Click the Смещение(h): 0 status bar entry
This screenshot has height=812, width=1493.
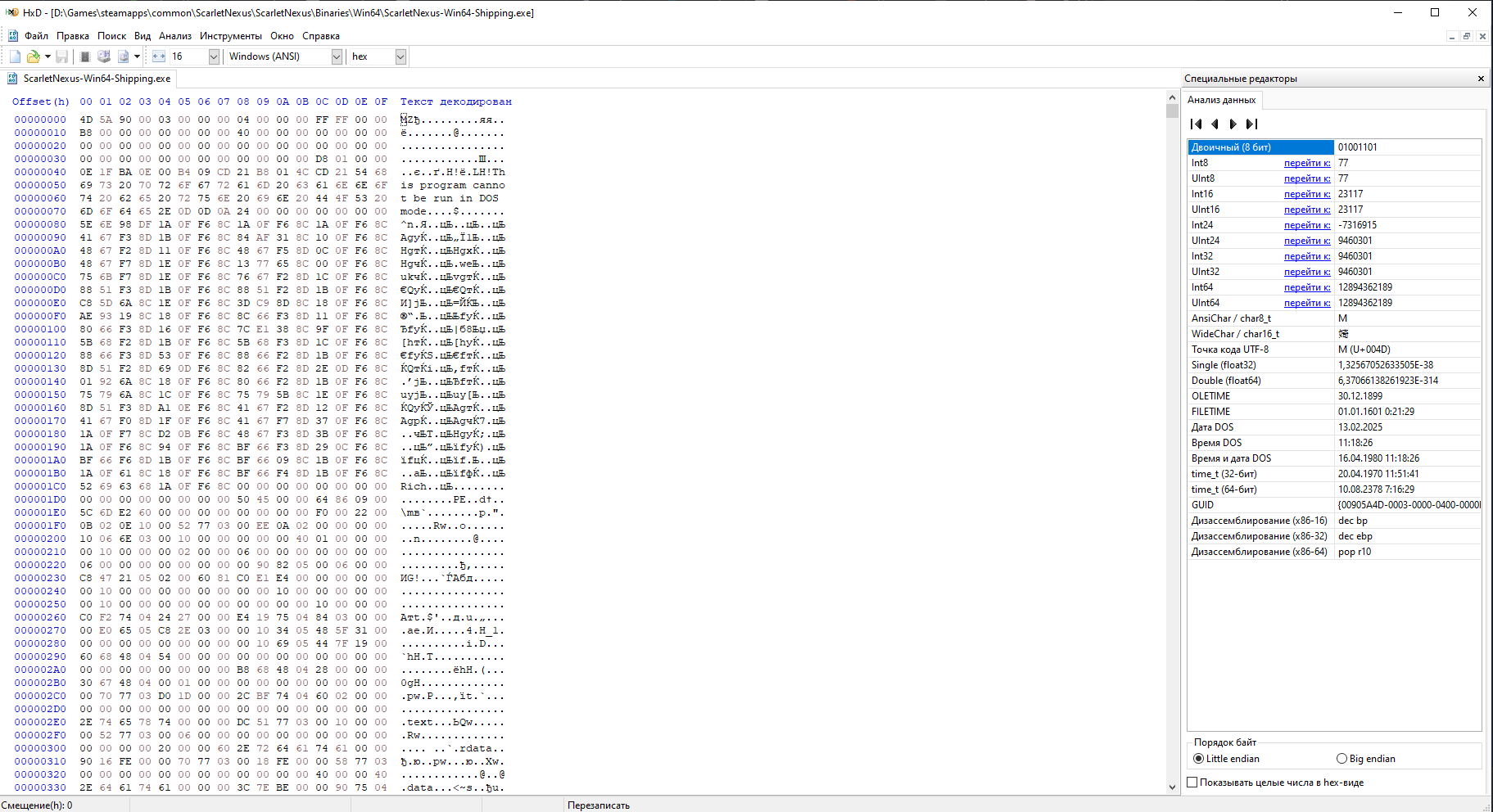click(x=37, y=805)
